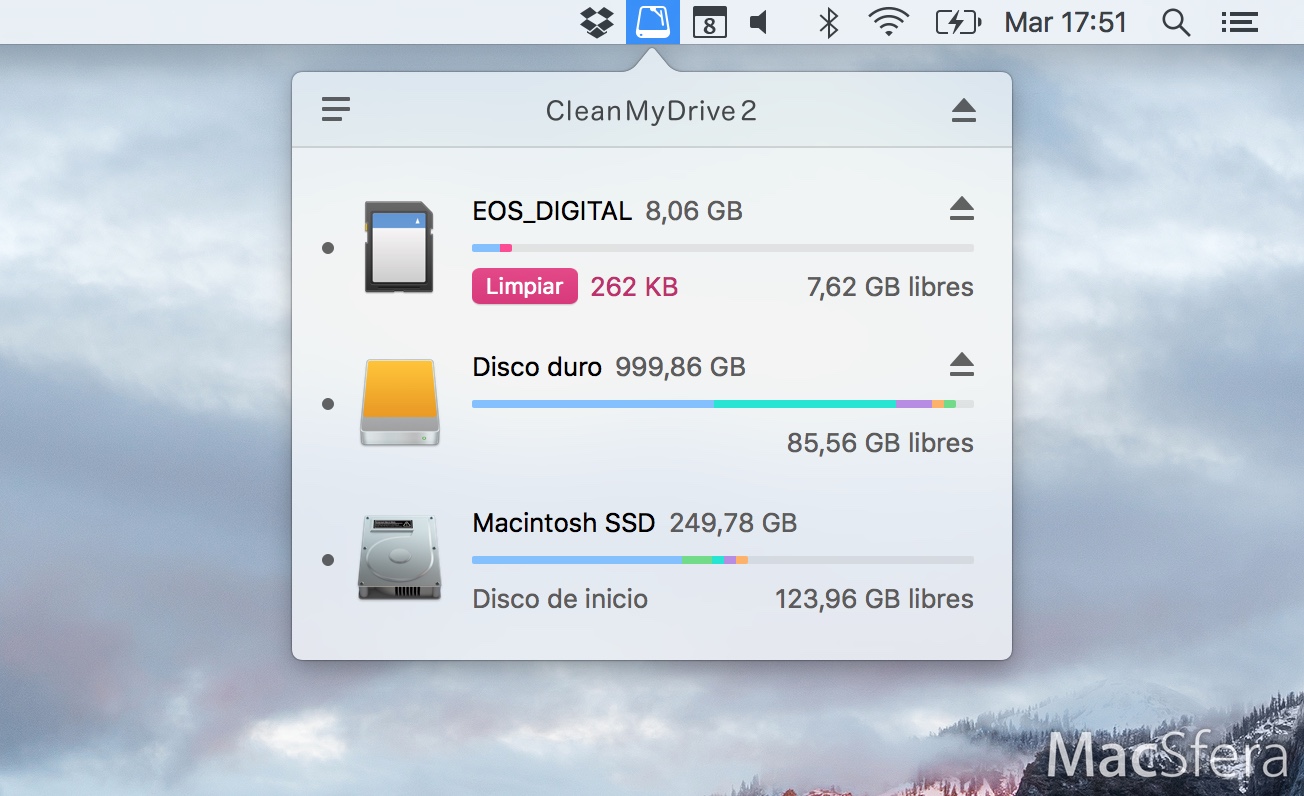Image resolution: width=1304 pixels, height=796 pixels.
Task: Open Spotlight search magnifier
Action: [x=1177, y=22]
